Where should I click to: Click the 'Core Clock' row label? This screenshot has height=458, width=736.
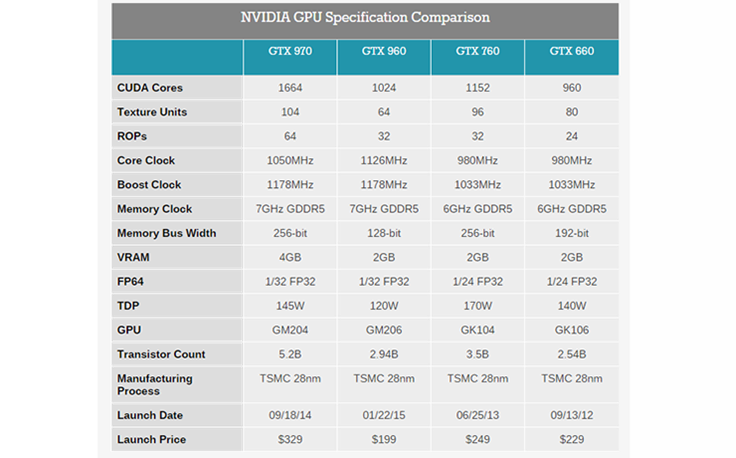146,160
